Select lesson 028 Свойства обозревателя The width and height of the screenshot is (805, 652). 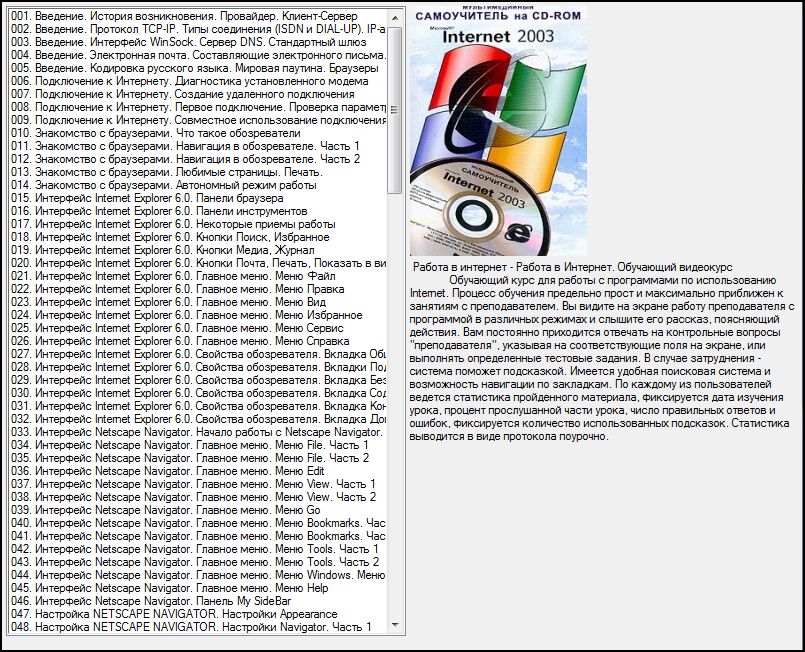[x=198, y=367]
